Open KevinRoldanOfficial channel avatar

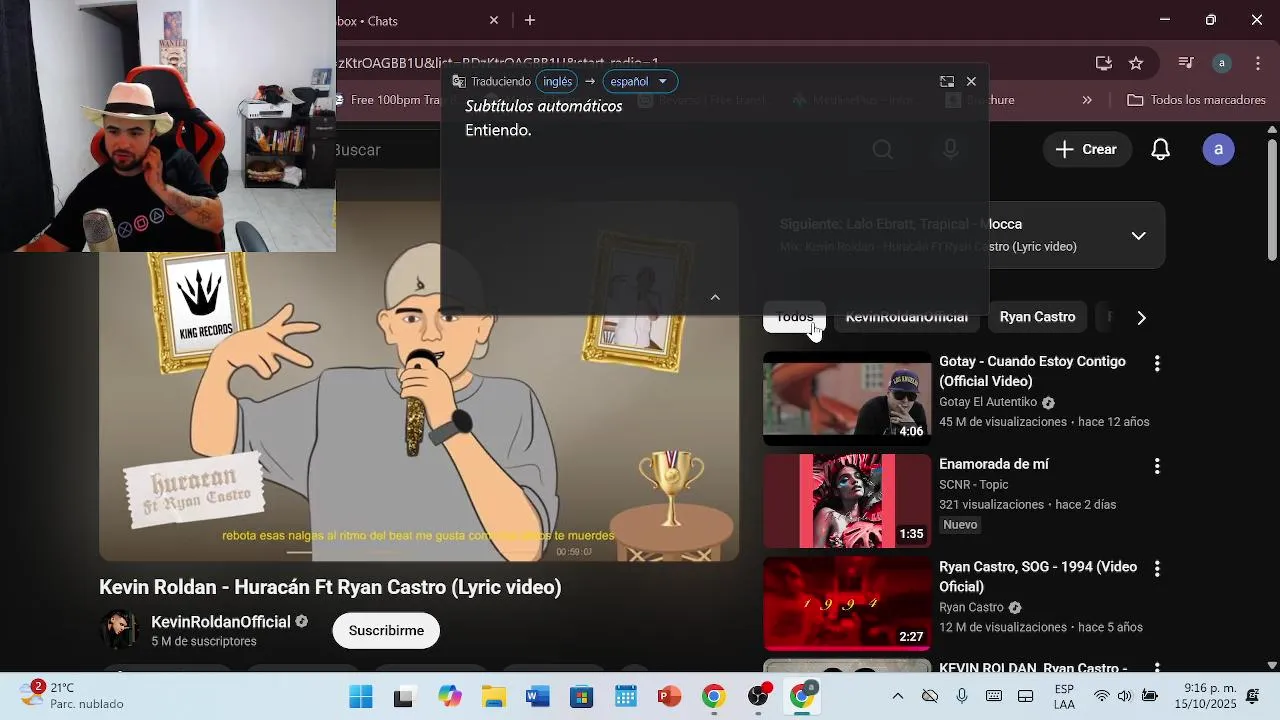coord(120,630)
